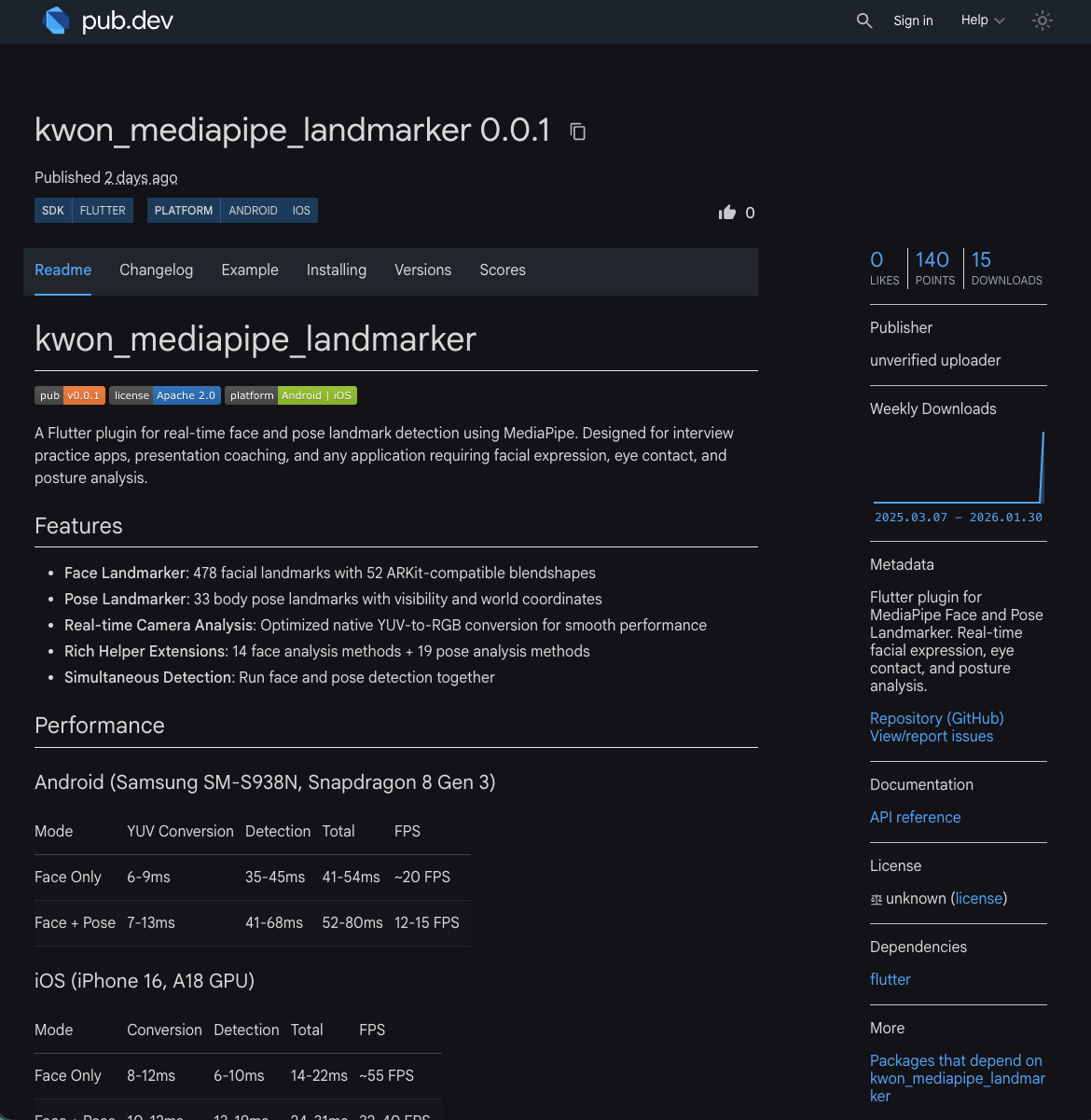Click the platform Android | iOS badge

291,395
